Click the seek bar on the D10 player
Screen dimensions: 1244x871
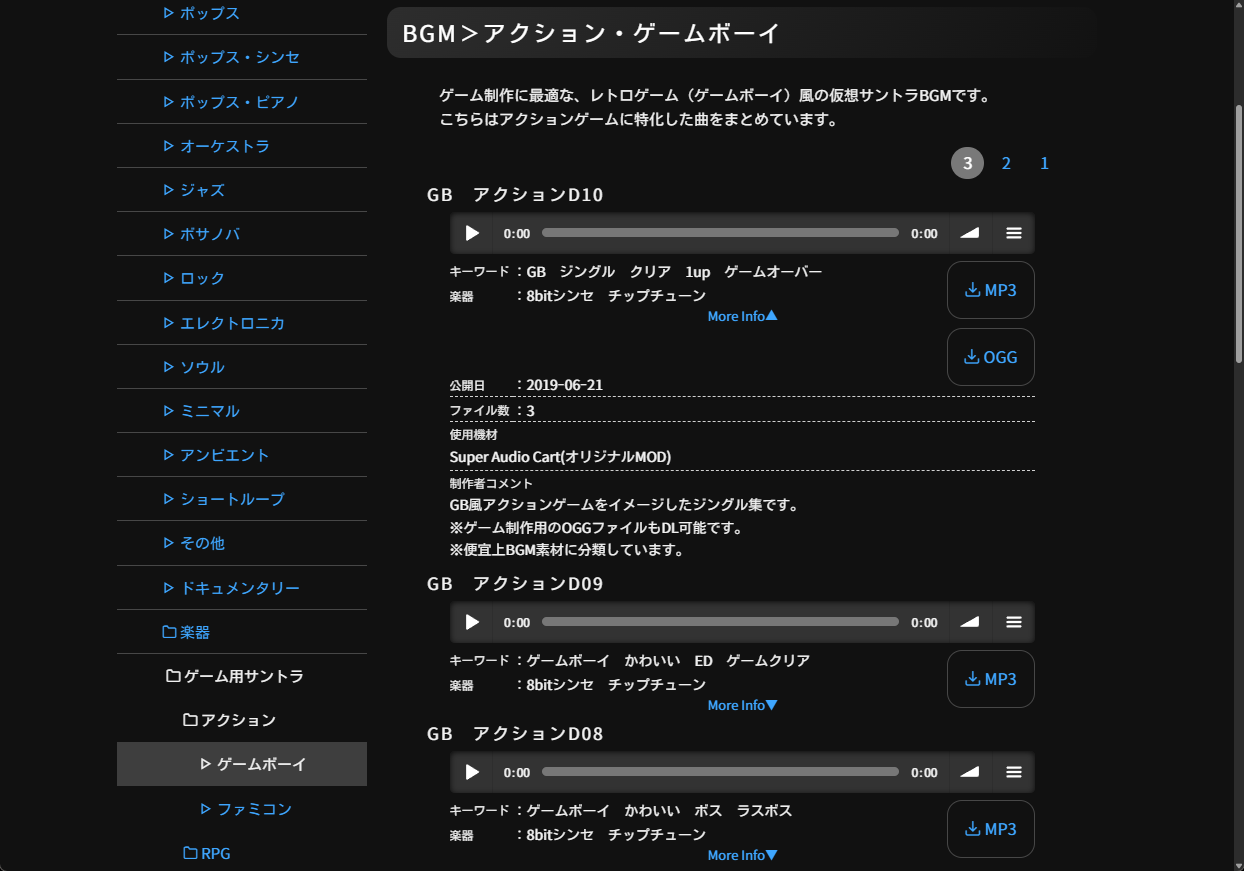point(720,232)
